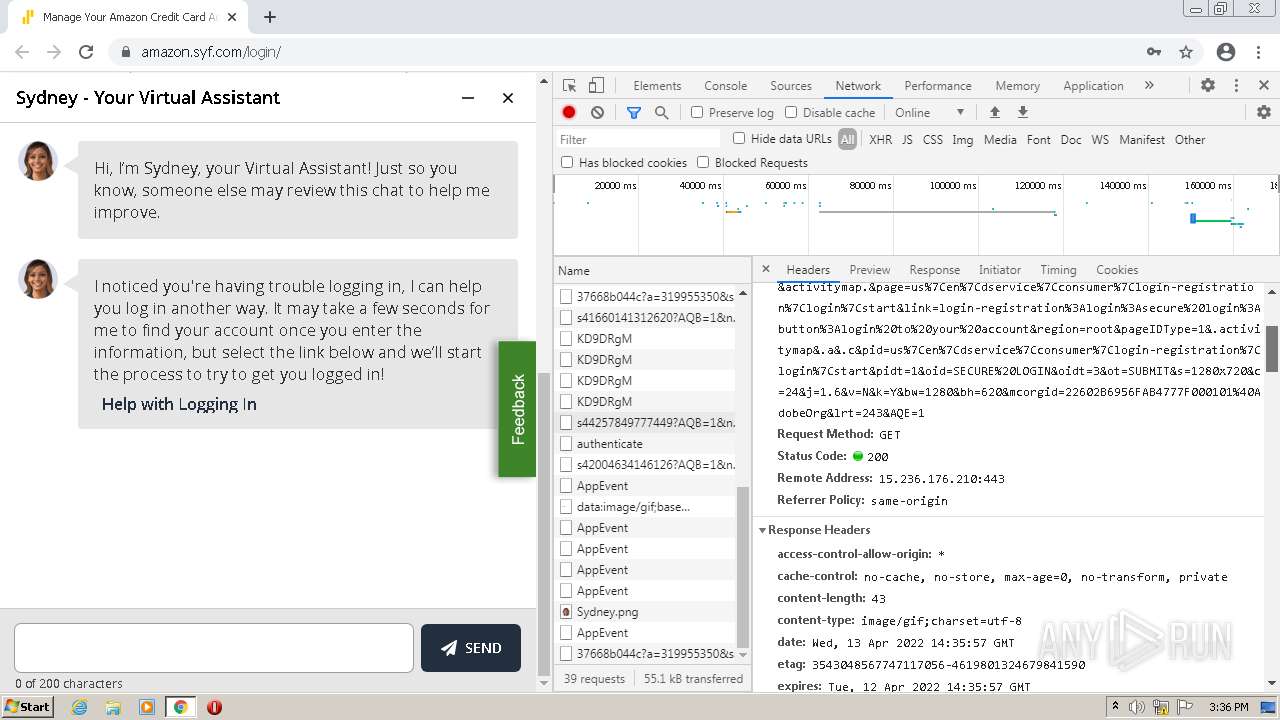Viewport: 1280px width, 720px height.
Task: Click the request list scrollbar
Action: (743, 567)
